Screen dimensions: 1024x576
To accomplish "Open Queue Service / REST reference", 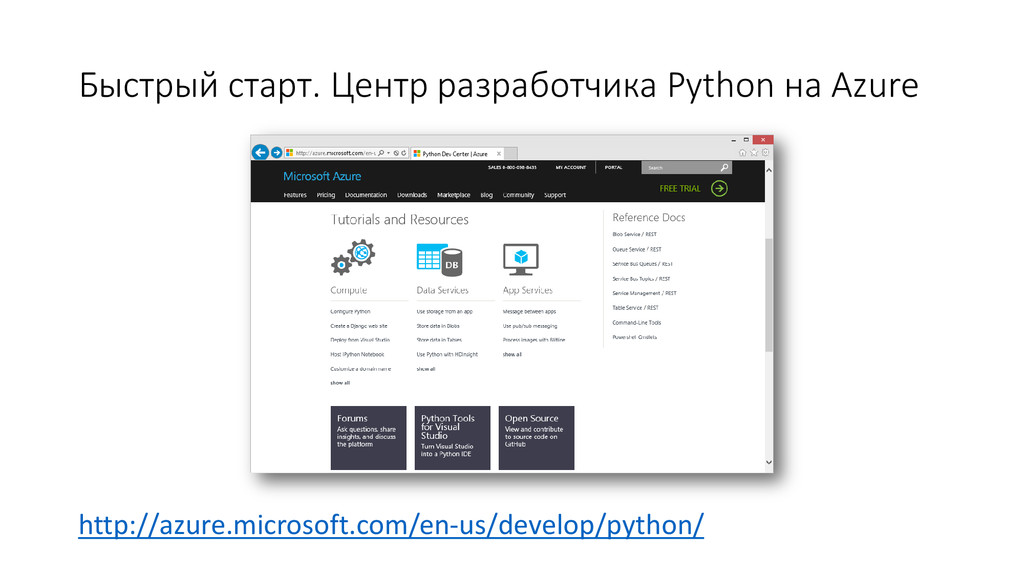I will click(637, 249).
